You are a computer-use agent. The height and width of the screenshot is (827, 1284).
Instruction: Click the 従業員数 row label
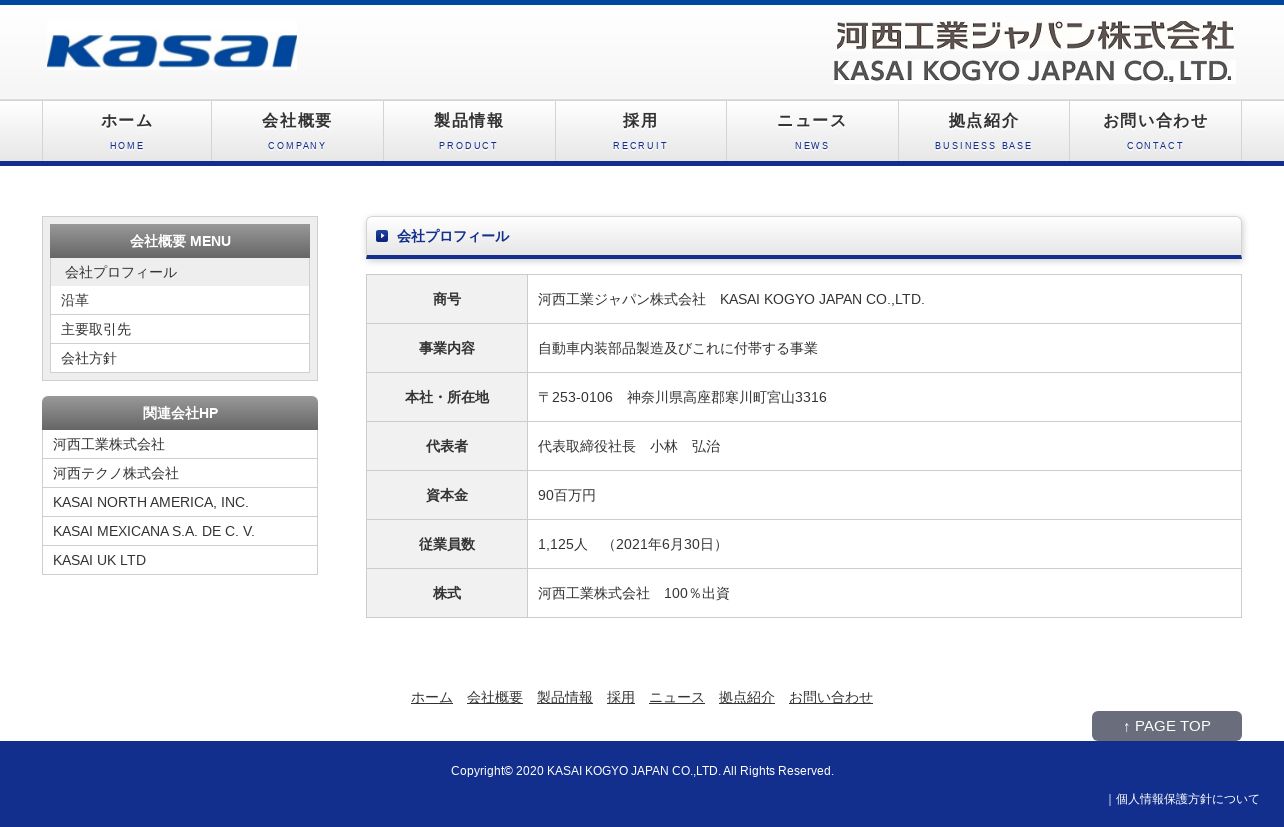447,544
